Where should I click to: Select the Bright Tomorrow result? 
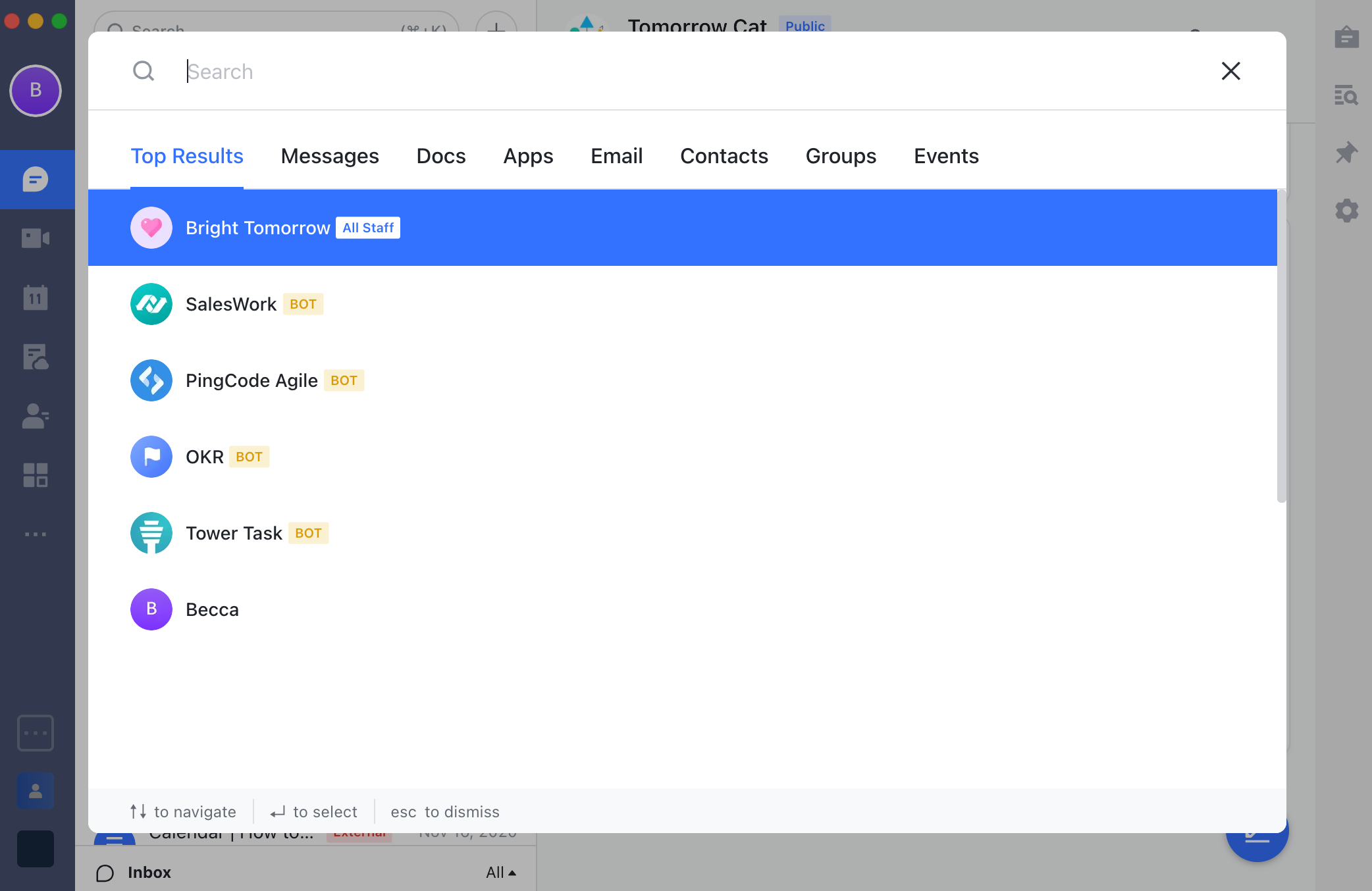pyautogui.click(x=683, y=228)
